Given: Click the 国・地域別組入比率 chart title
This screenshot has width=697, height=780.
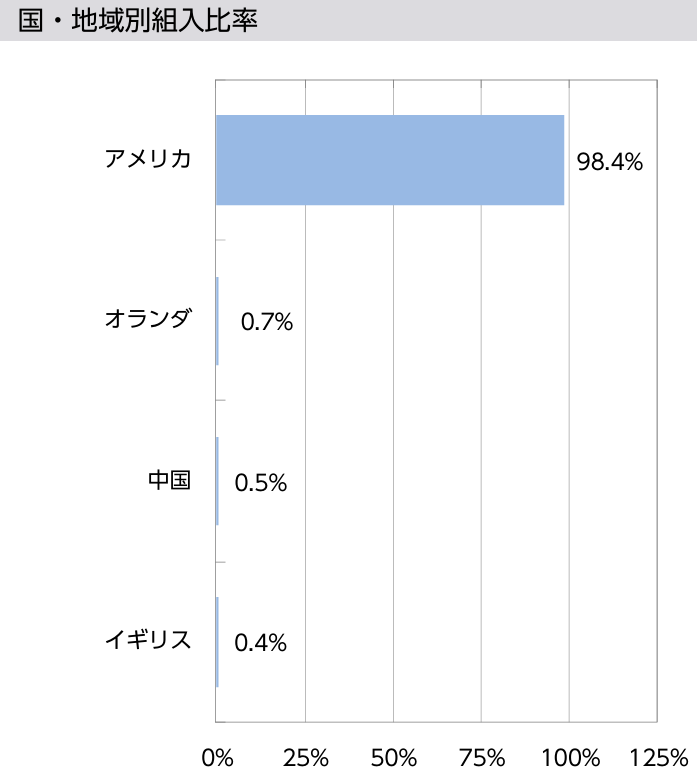Looking at the screenshot, I should pyautogui.click(x=139, y=21).
